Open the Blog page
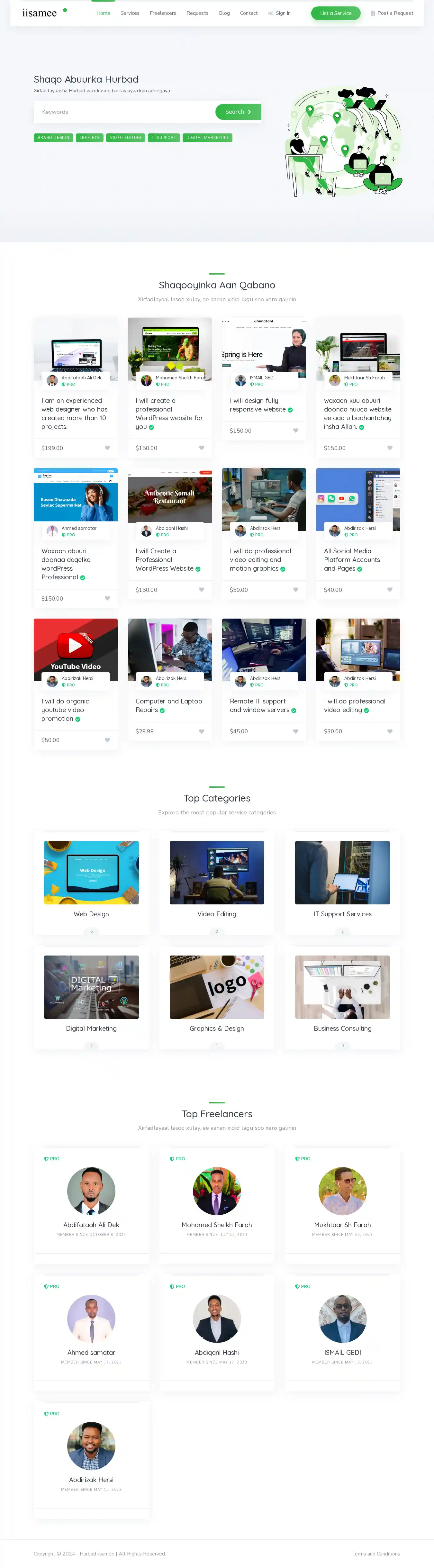Viewport: 434px width, 1568px height. (x=224, y=13)
